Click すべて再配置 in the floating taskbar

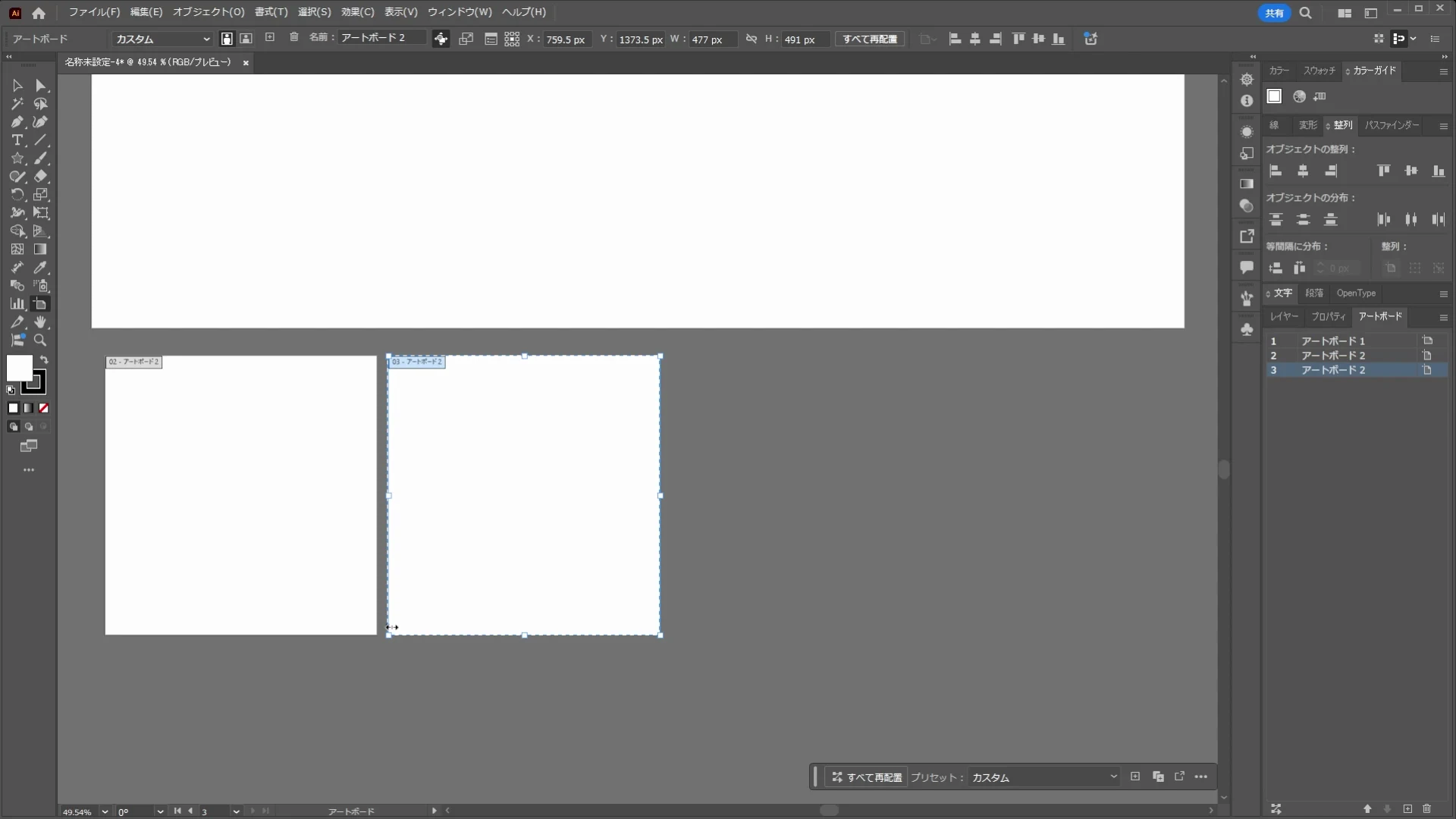[x=867, y=777]
